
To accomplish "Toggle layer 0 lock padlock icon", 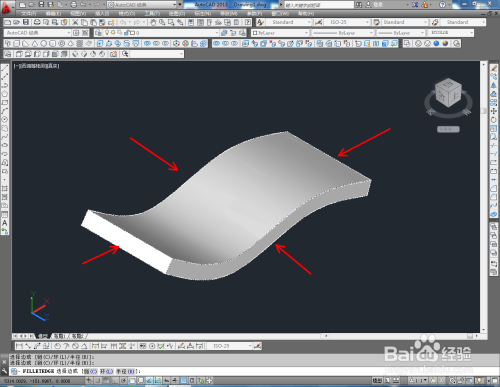I will click(127, 33).
